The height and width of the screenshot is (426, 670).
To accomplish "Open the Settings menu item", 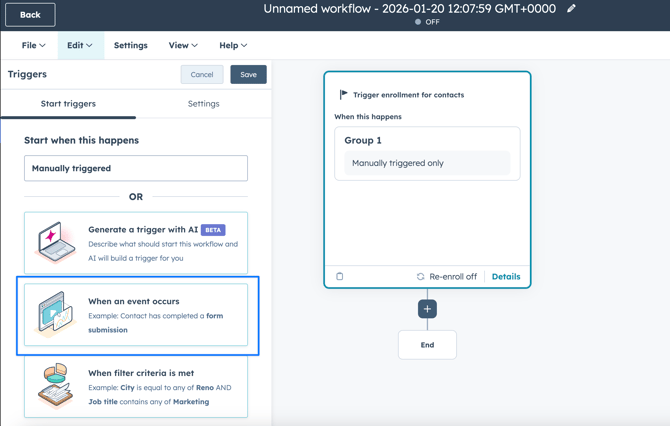I will coord(130,45).
